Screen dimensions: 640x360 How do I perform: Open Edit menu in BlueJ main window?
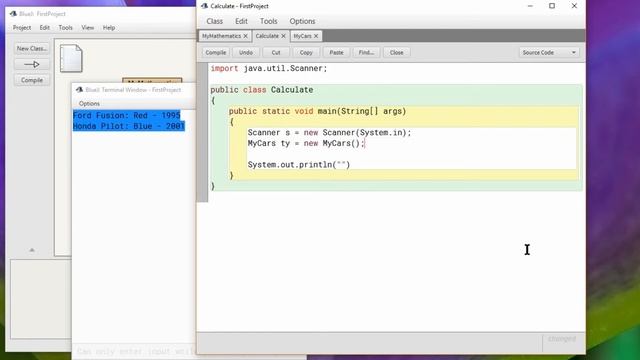[x=44, y=28]
